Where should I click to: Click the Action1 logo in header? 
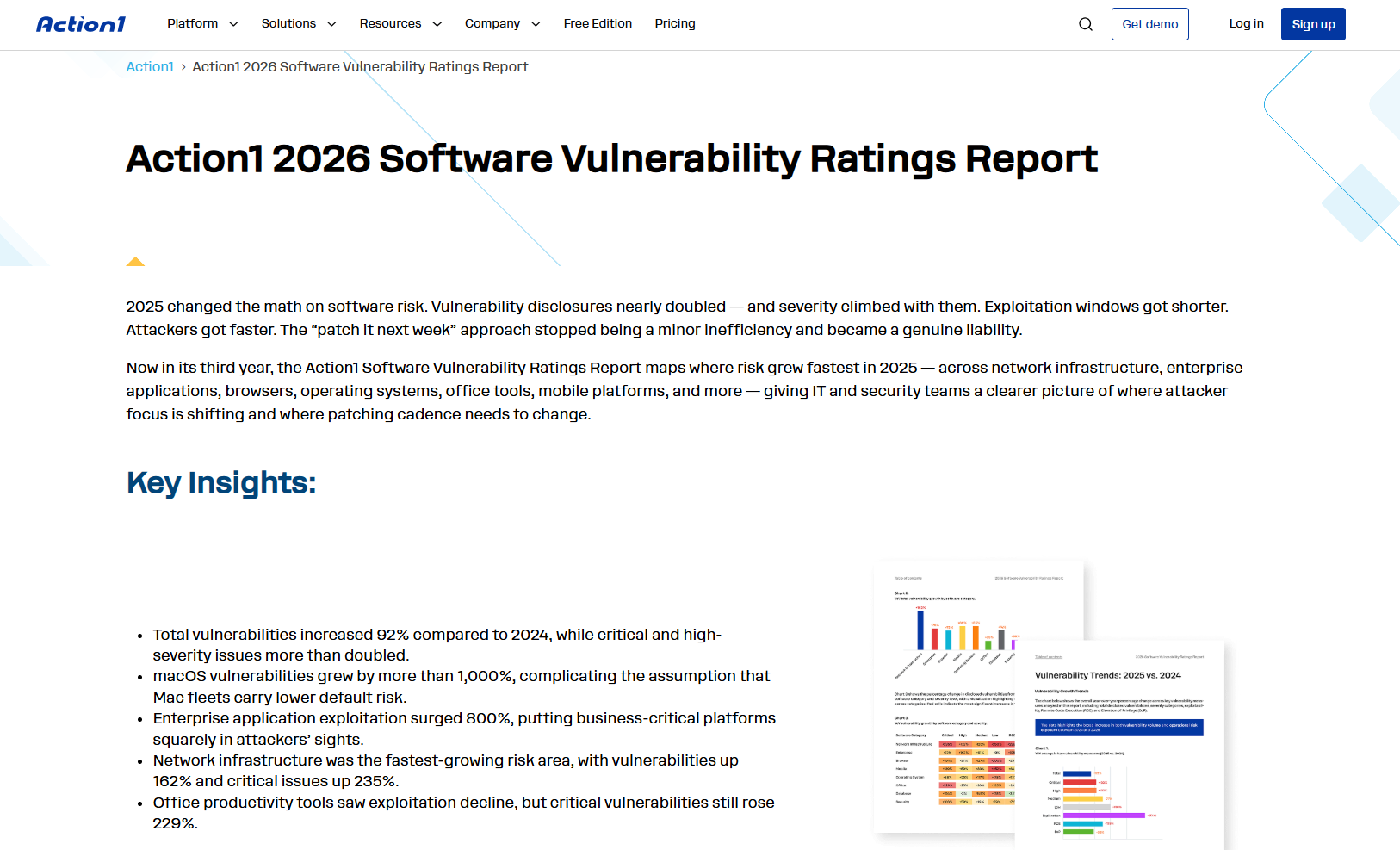(x=81, y=24)
